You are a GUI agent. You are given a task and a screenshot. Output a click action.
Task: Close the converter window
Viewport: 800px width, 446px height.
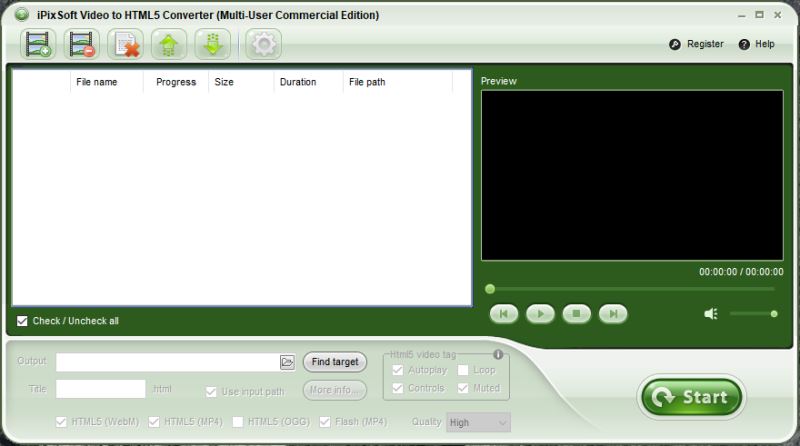pyautogui.click(x=778, y=15)
